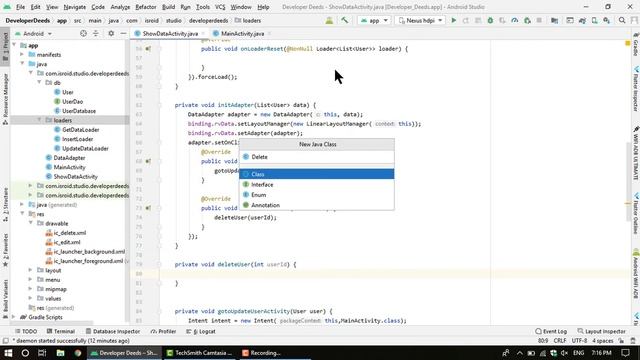Viewport: 640px width, 360px height.
Task: Collapse the app module node
Action: click(x=15, y=45)
